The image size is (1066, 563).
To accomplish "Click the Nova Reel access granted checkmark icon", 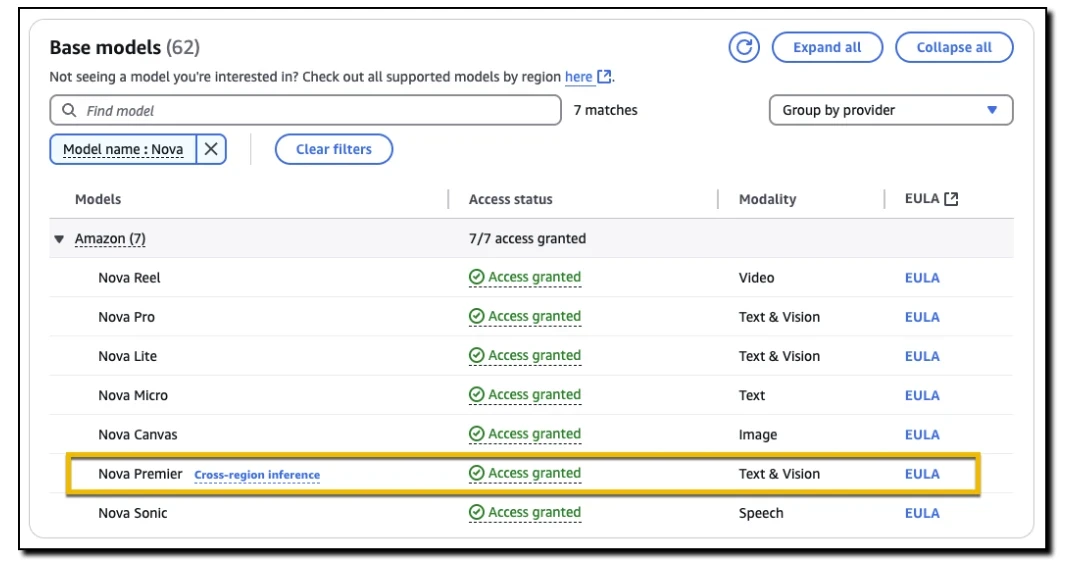I will point(477,278).
